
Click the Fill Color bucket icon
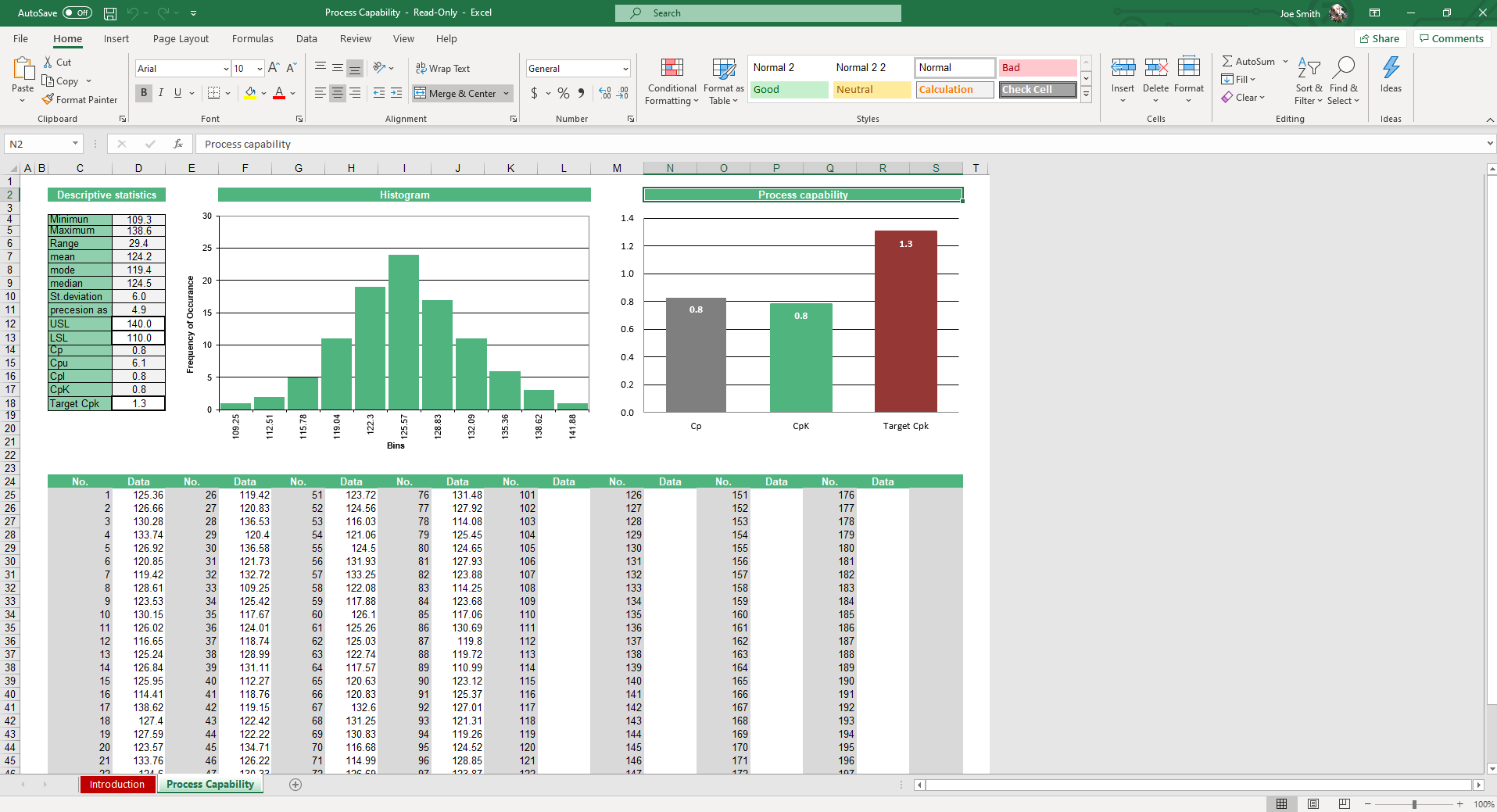coord(250,93)
